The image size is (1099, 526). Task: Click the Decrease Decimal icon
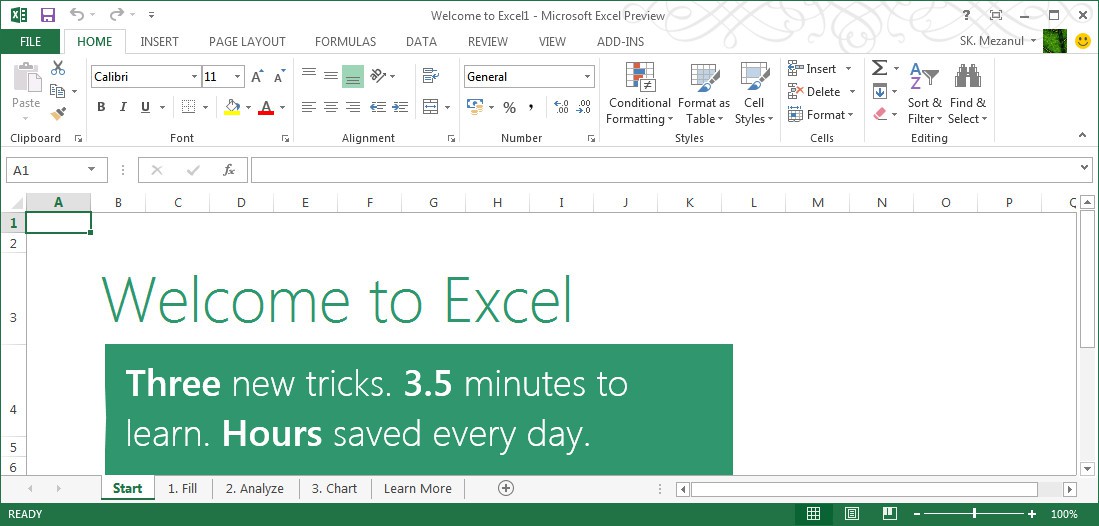[584, 107]
